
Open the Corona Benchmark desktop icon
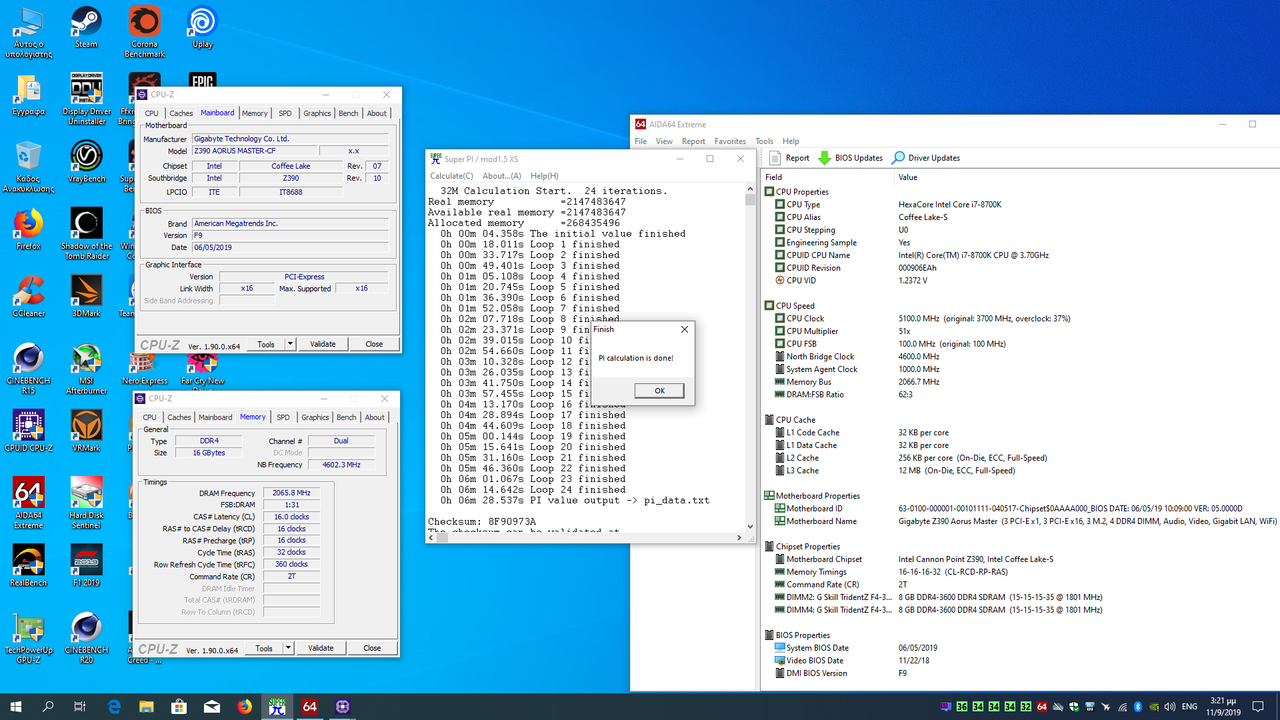pyautogui.click(x=144, y=32)
